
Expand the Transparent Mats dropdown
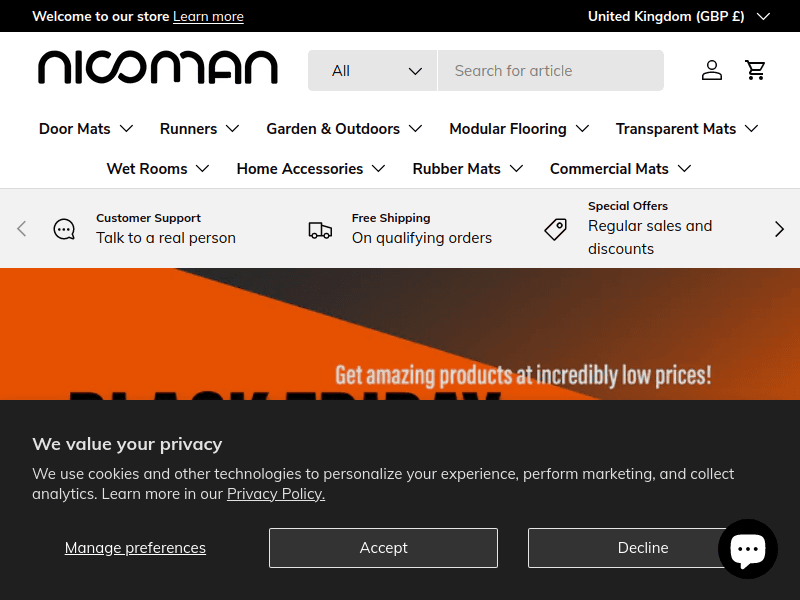[687, 128]
